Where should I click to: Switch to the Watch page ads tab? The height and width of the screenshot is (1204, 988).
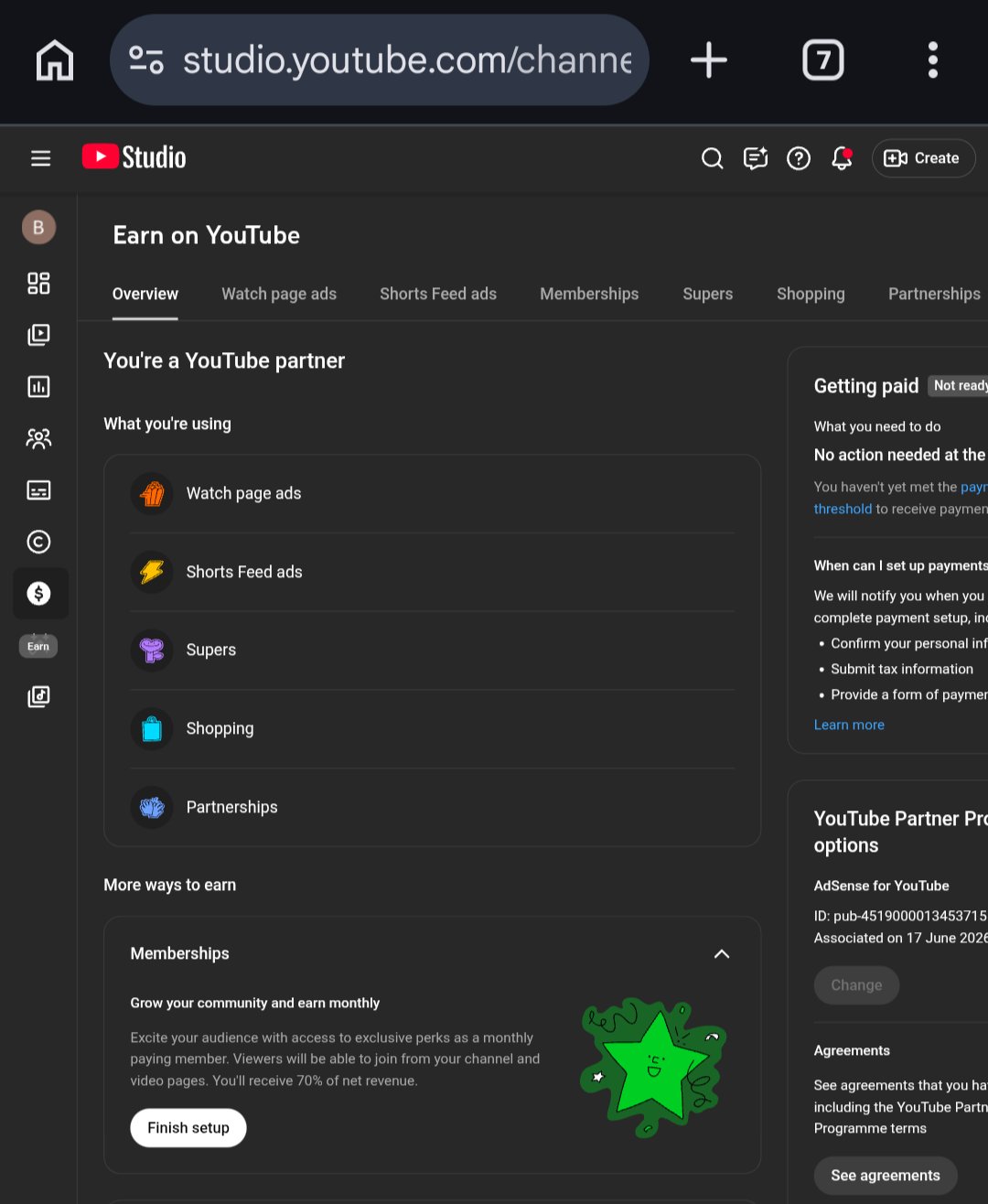point(279,294)
